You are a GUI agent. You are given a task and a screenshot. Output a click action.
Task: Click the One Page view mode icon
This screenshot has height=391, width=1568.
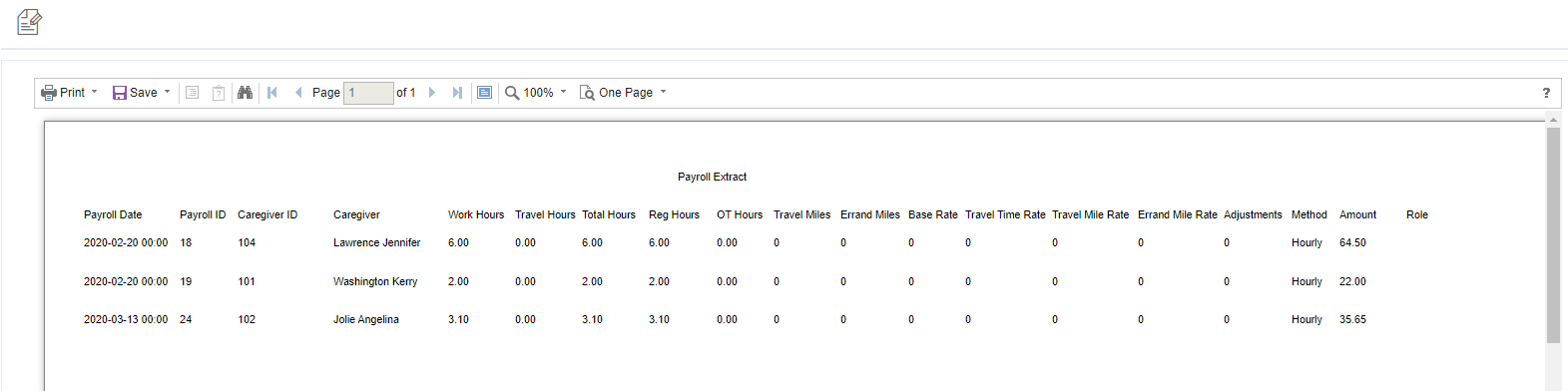(587, 93)
